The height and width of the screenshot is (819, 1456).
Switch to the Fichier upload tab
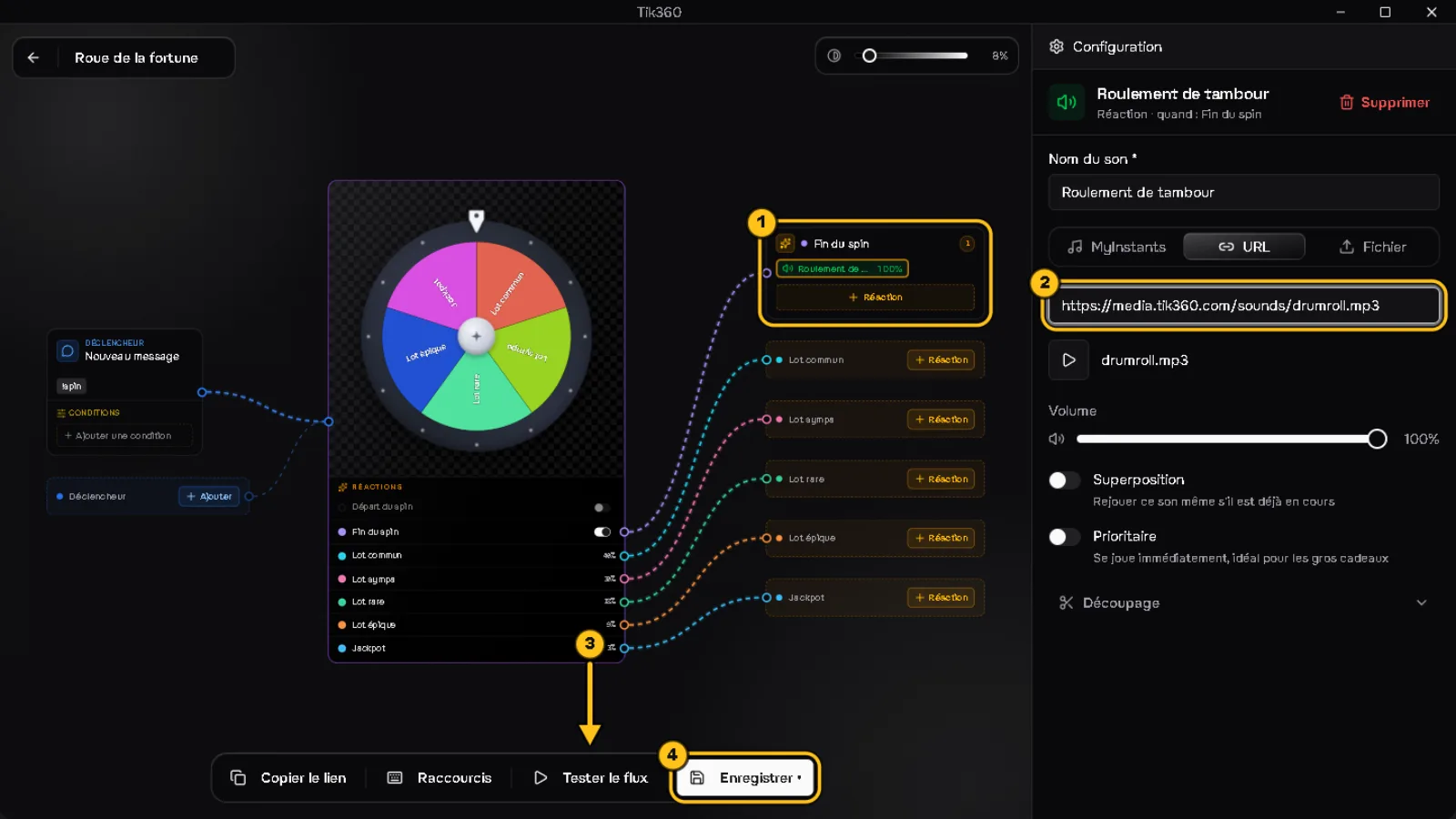[1372, 247]
